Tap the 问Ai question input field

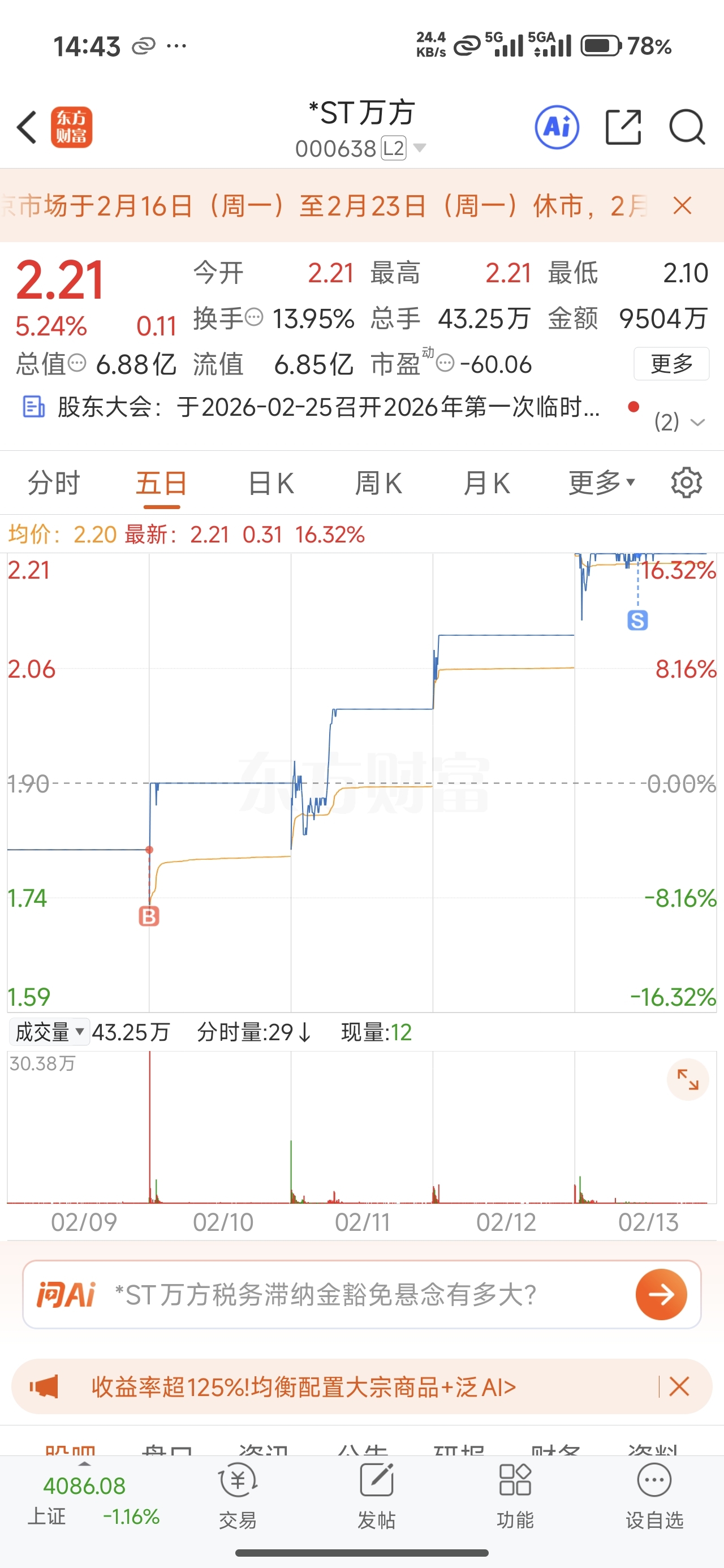pos(361,1294)
